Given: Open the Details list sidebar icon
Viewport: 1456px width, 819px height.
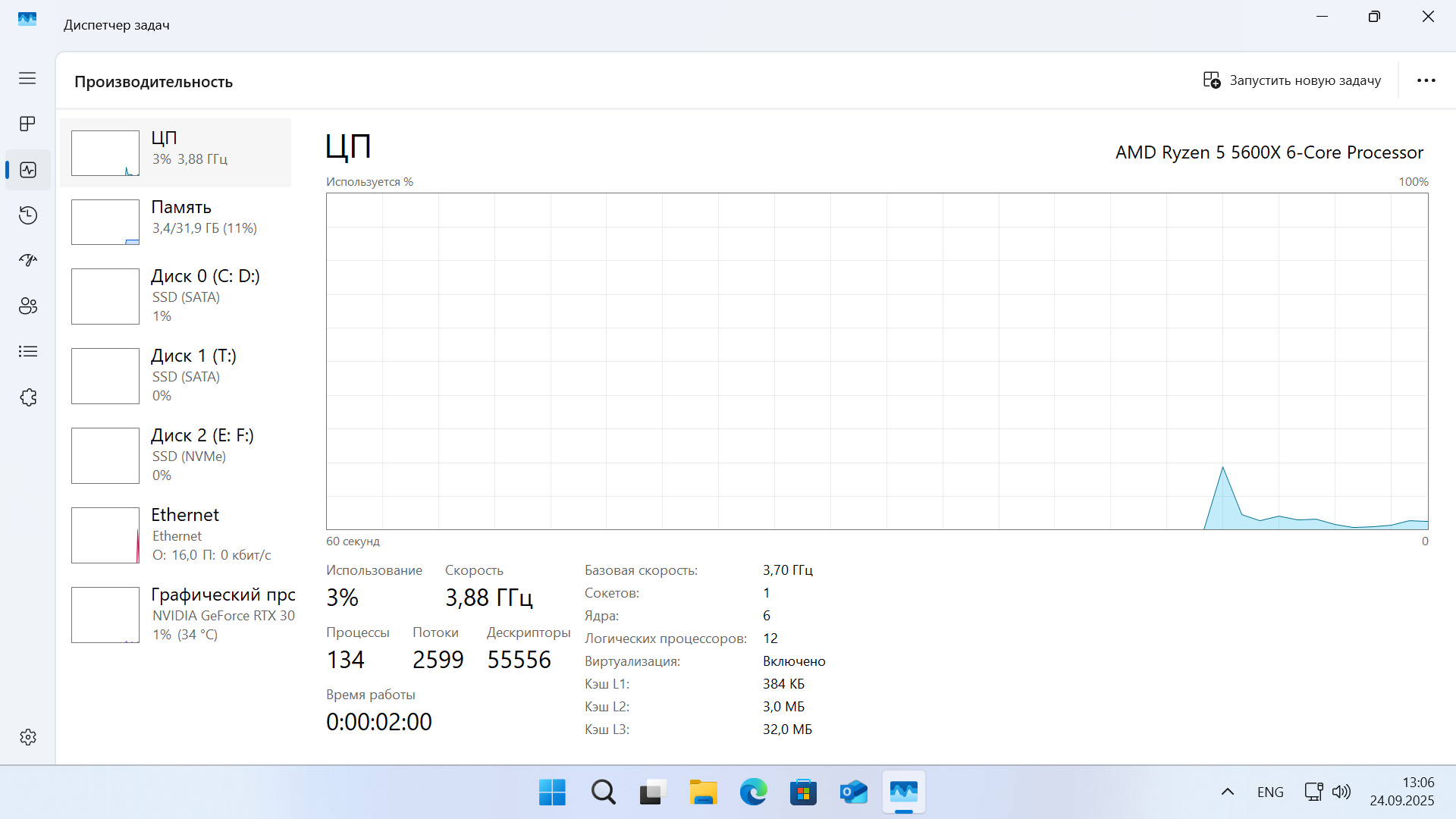Looking at the screenshot, I should pyautogui.click(x=28, y=352).
